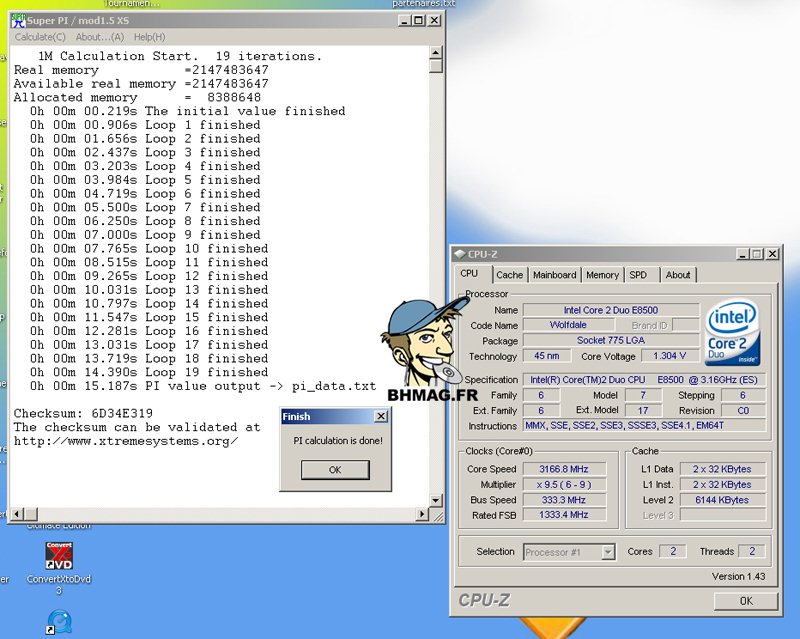Image resolution: width=800 pixels, height=639 pixels.
Task: Close the Super PI window
Action: (x=434, y=20)
